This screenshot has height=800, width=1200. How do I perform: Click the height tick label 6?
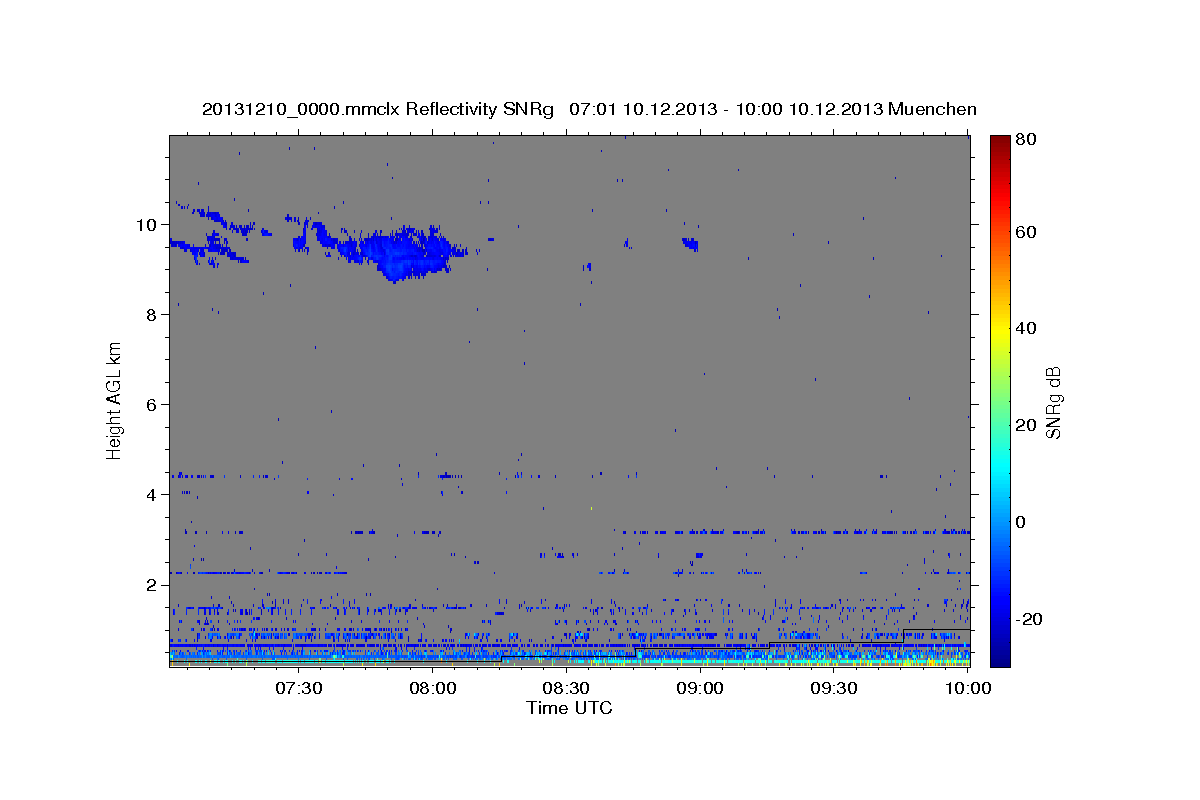[x=152, y=404]
